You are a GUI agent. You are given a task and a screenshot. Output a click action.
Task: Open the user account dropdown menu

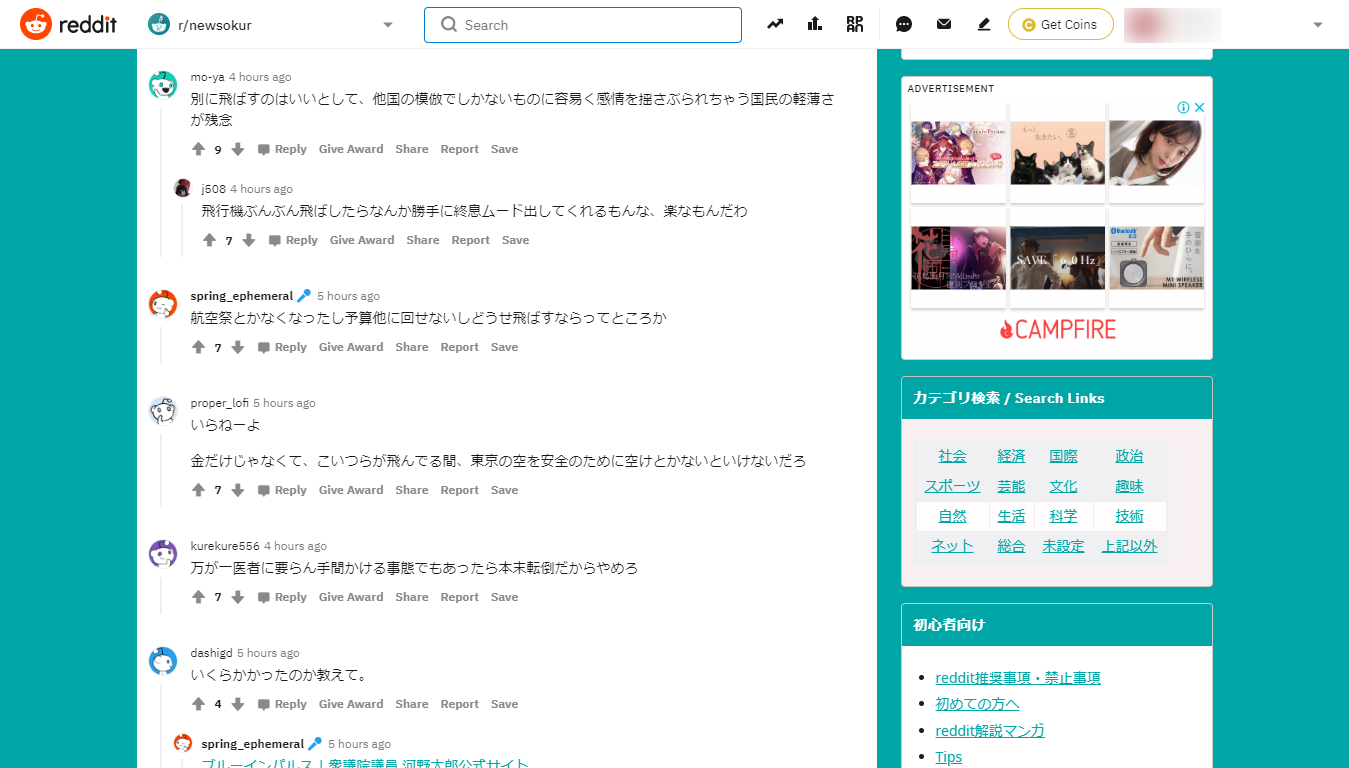coord(1318,25)
